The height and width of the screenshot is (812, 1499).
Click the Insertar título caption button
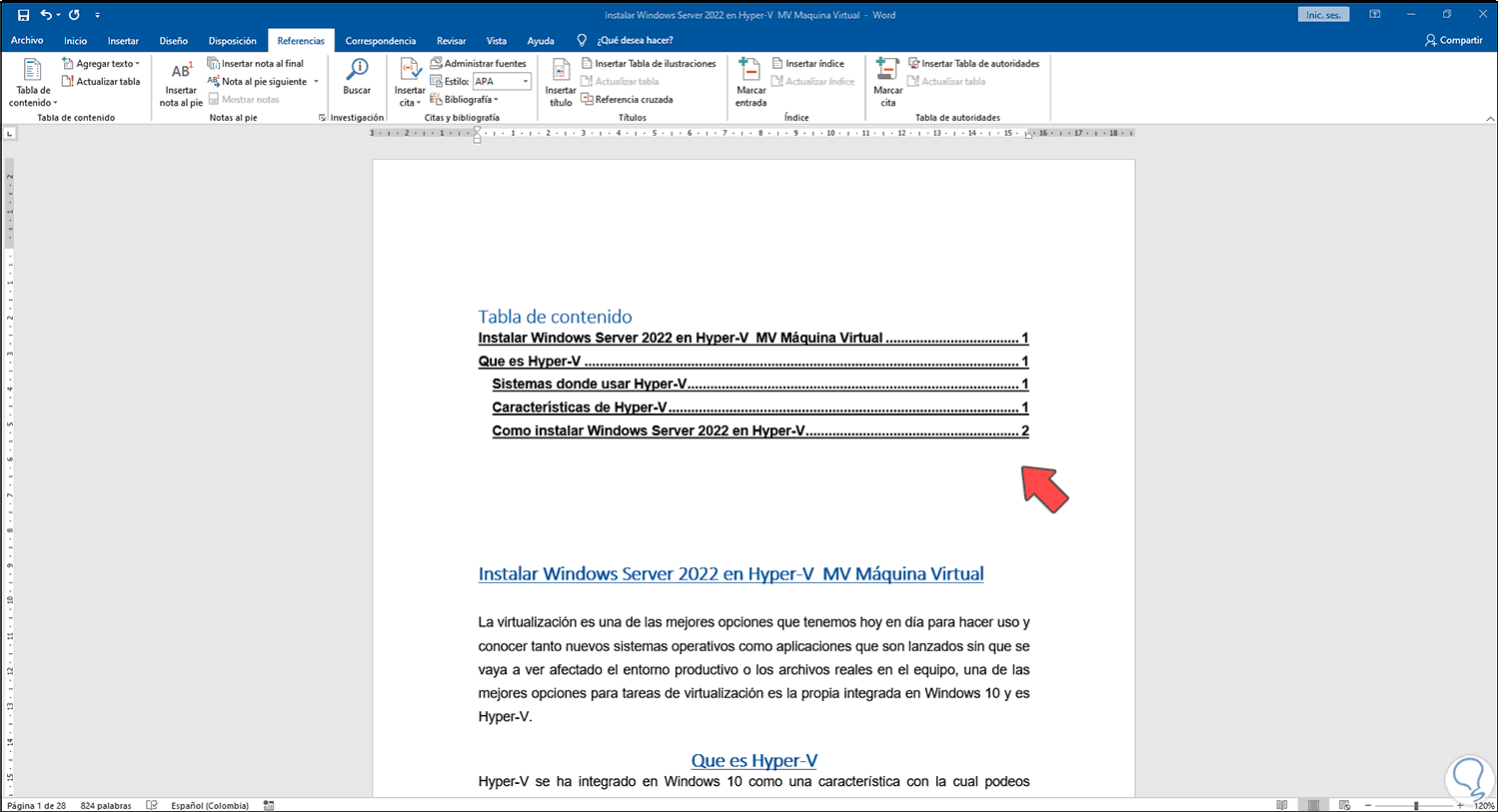561,83
